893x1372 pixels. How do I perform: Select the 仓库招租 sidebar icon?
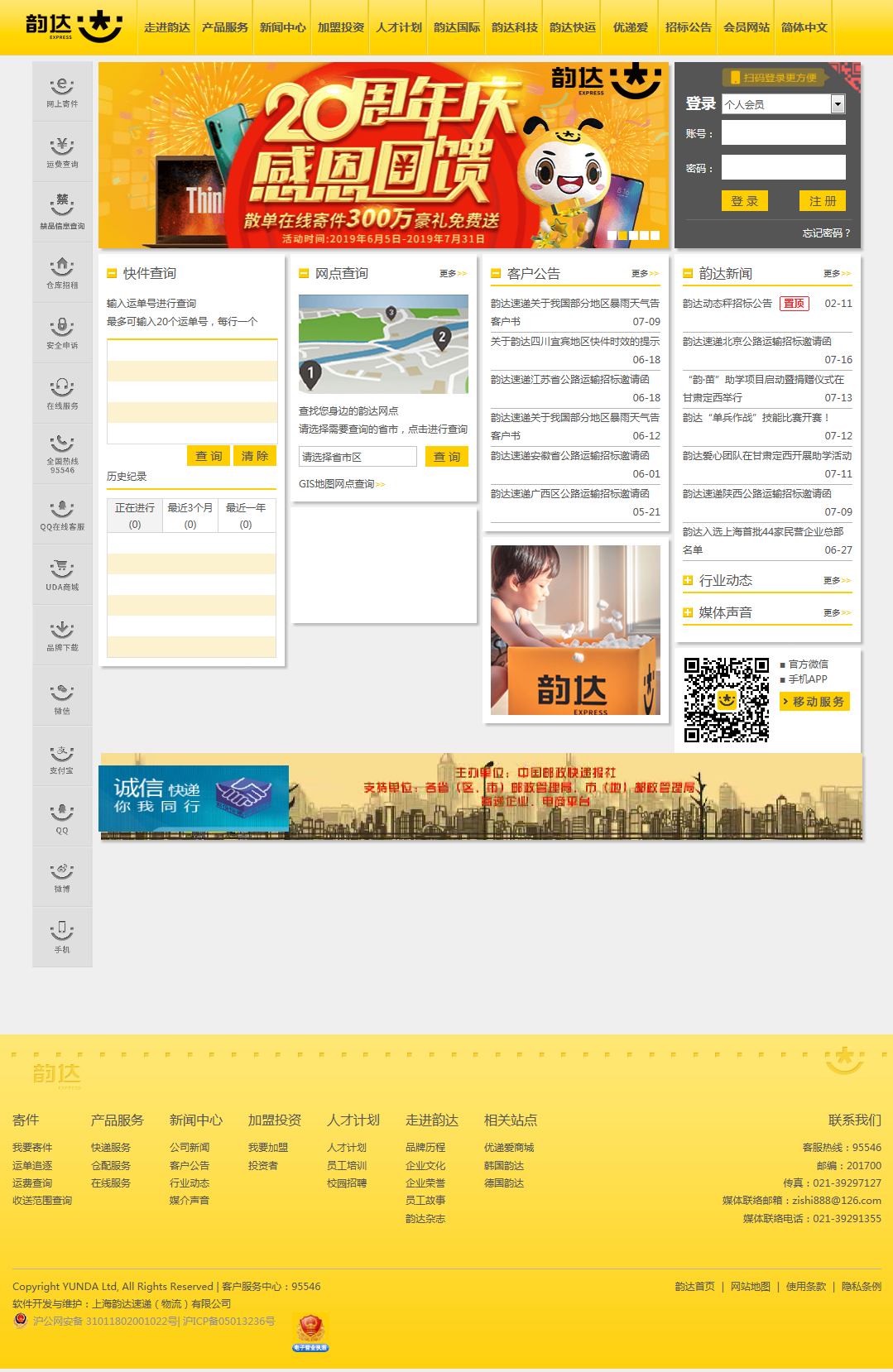(x=62, y=272)
